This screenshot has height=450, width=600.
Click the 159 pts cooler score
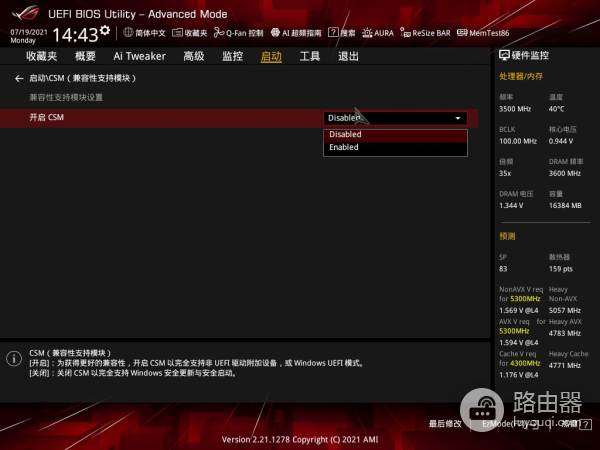561,269
